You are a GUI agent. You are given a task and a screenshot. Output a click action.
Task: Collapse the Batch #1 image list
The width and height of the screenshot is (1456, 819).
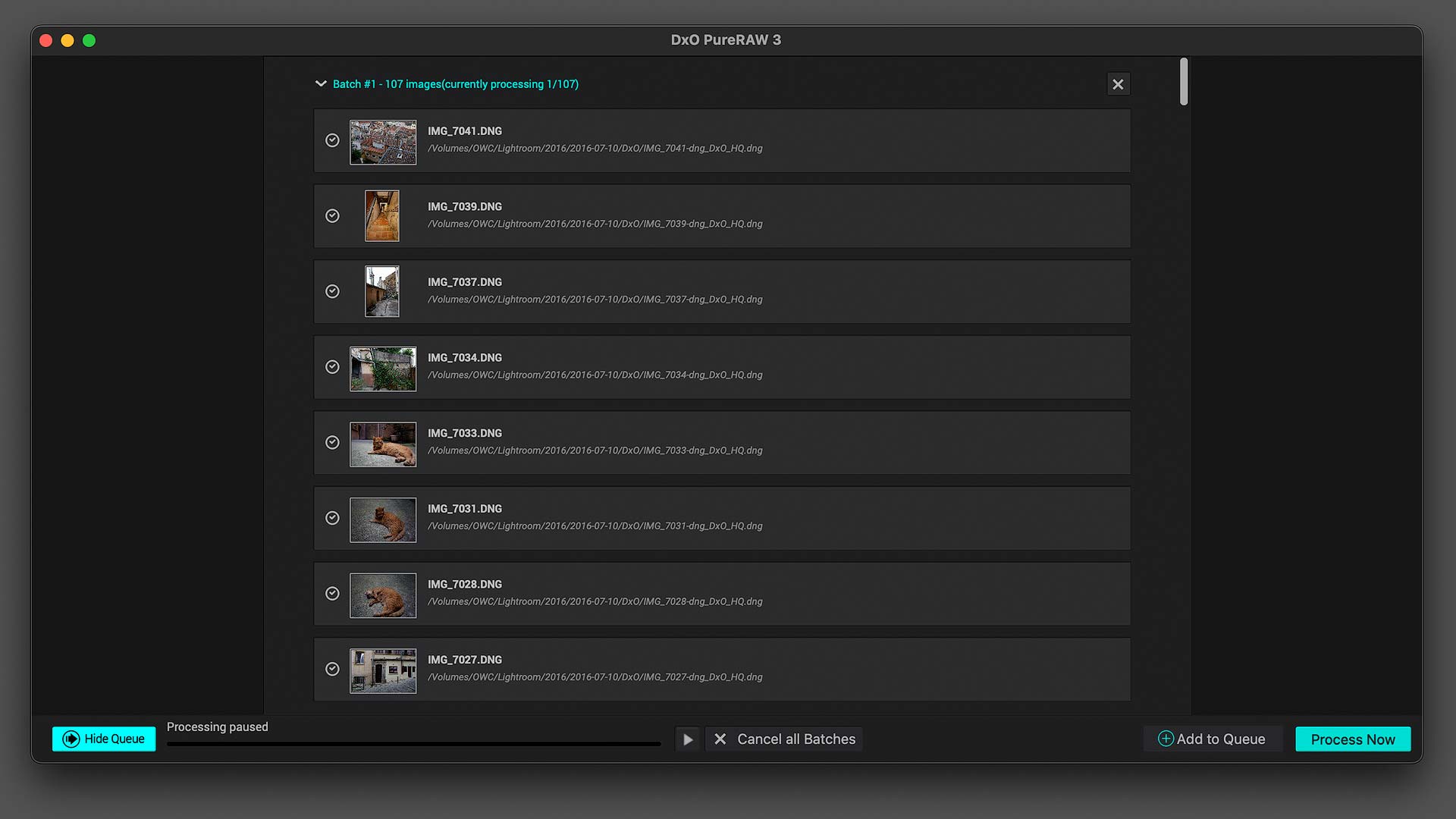(x=320, y=84)
